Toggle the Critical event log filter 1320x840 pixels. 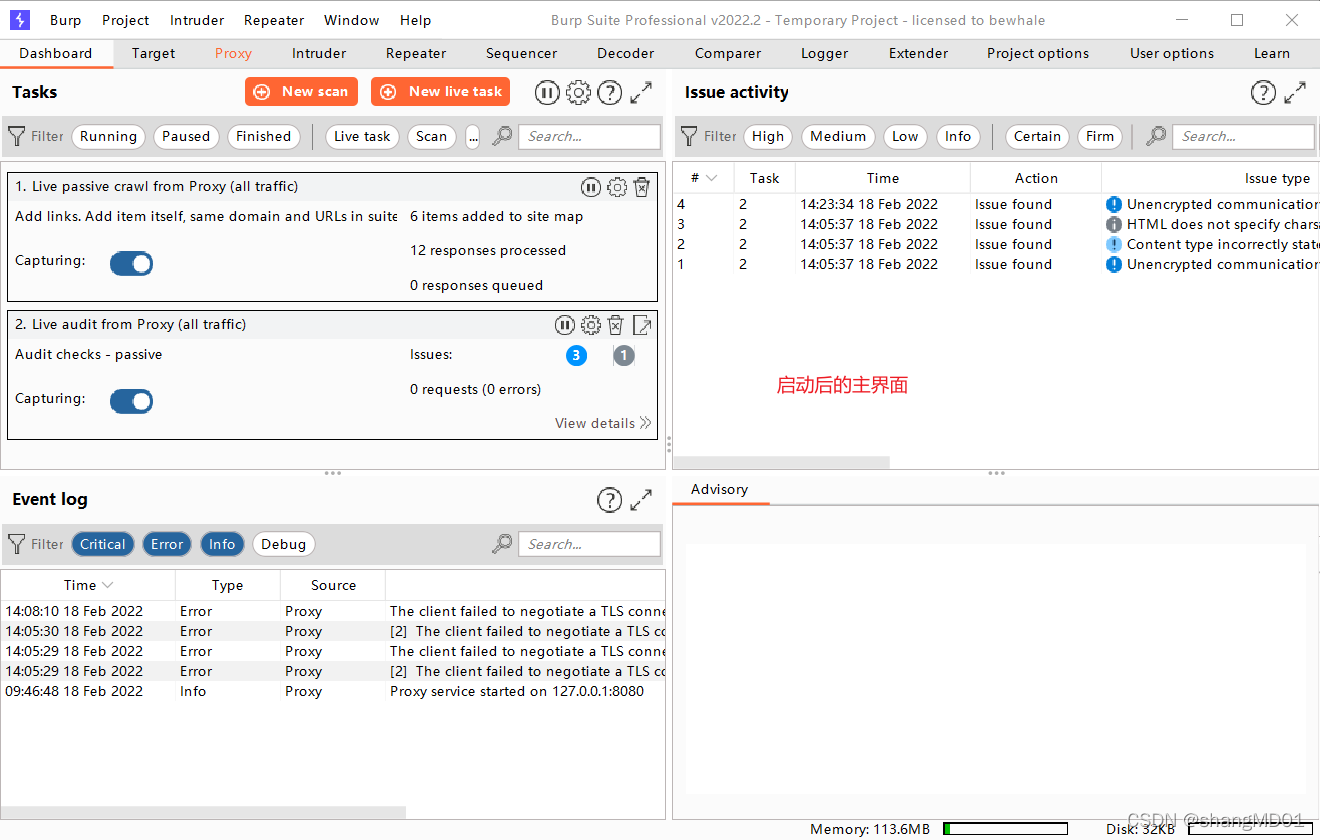(103, 544)
